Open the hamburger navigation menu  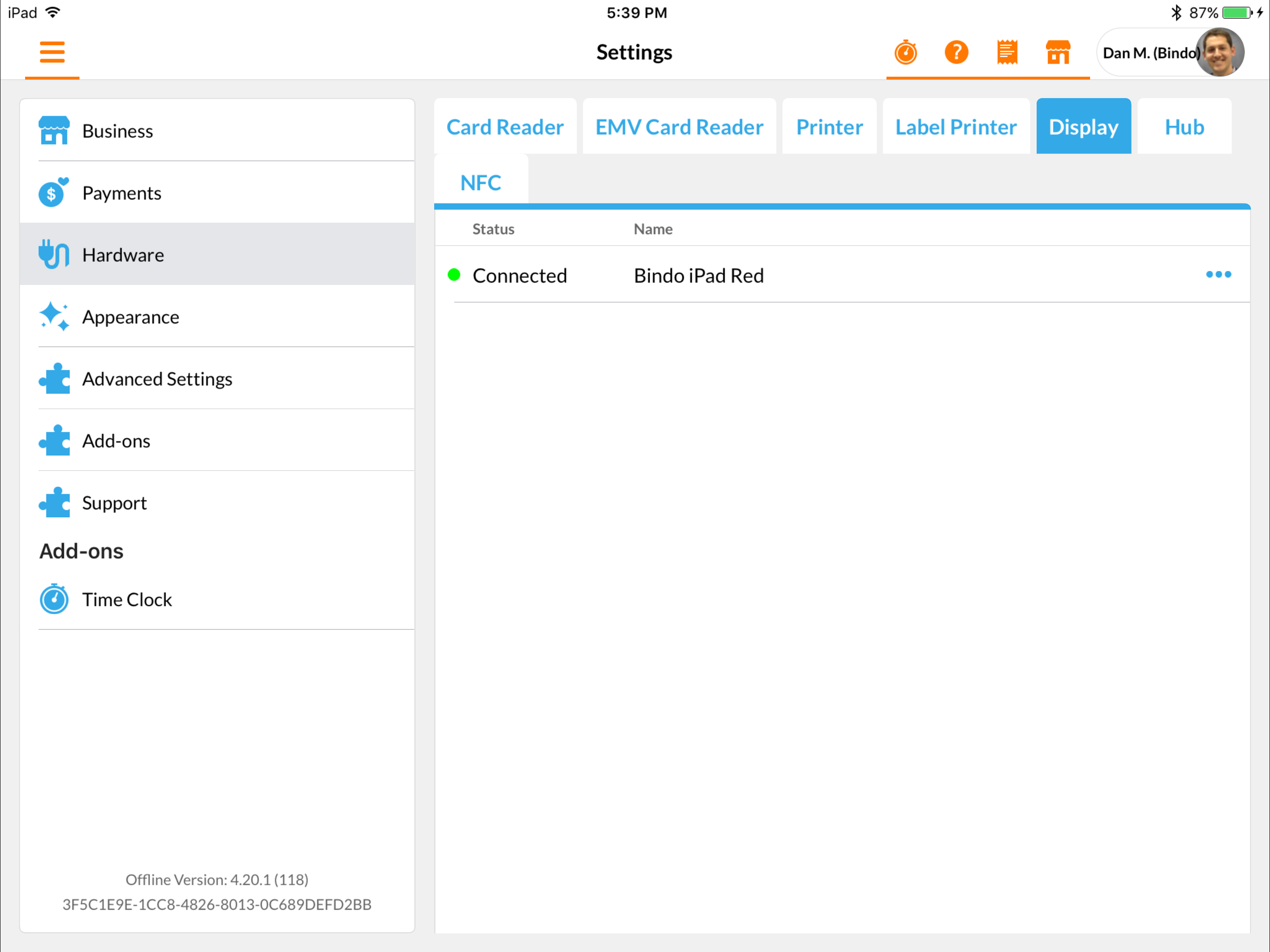pyautogui.click(x=52, y=52)
